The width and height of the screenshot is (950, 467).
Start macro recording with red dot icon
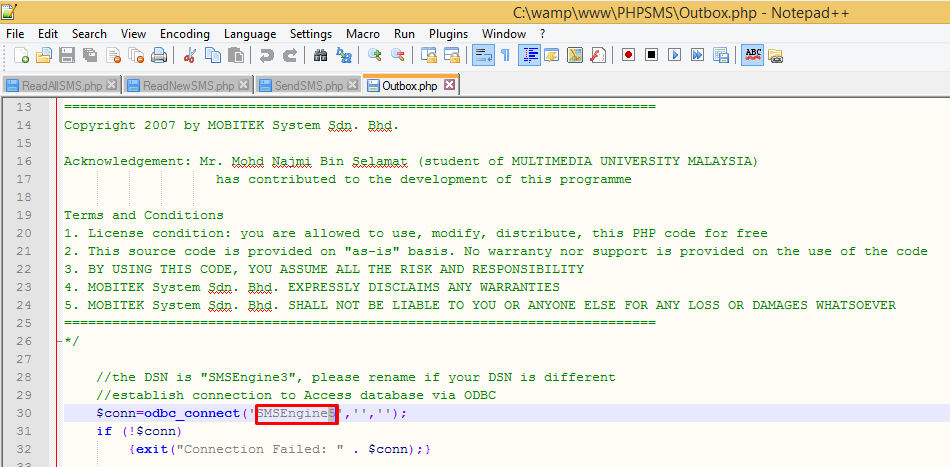click(628, 55)
